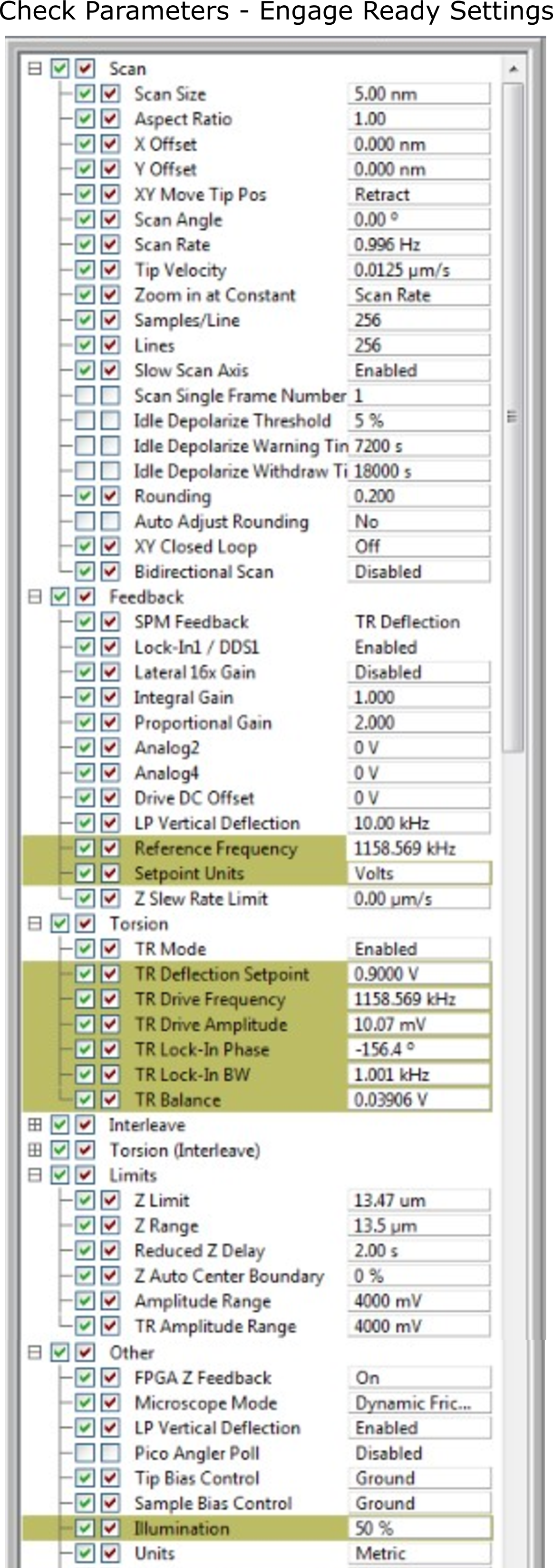Toggle green checkbox for Scan Size
553x1568 pixels.
coord(85,94)
